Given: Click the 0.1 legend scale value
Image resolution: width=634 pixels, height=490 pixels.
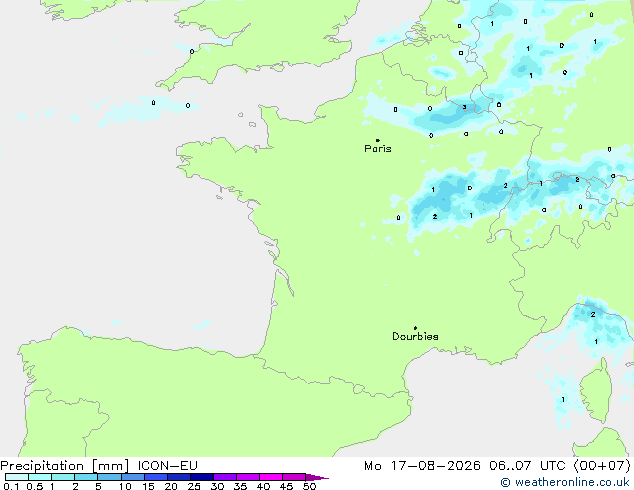Looking at the screenshot, I should click(x=11, y=486).
